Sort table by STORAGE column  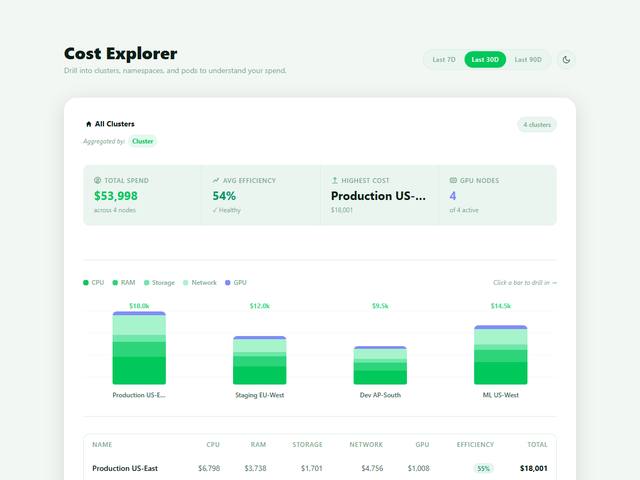307,444
